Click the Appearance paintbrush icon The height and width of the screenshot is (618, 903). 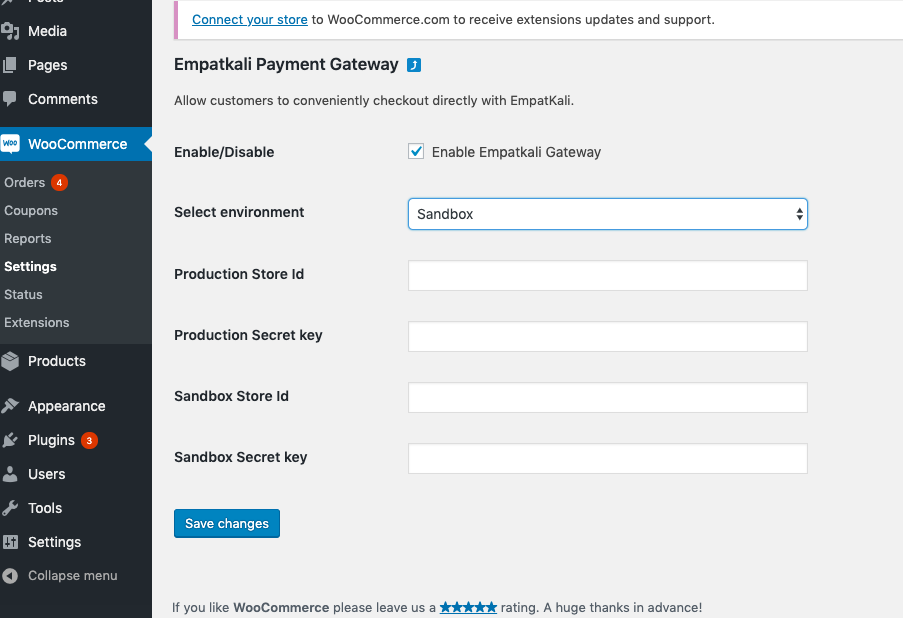pyautogui.click(x=10, y=406)
